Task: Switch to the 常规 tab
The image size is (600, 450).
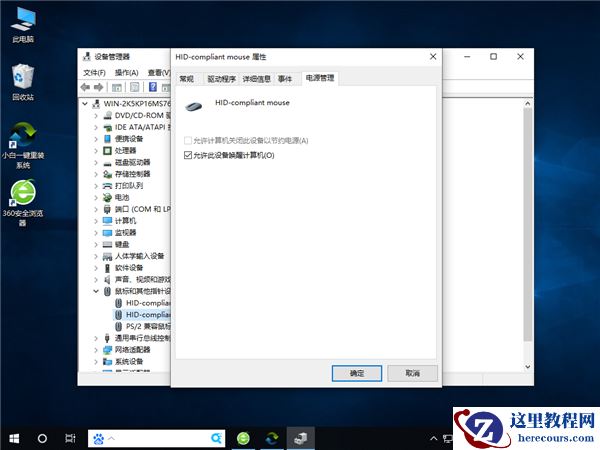Action: coord(187,79)
